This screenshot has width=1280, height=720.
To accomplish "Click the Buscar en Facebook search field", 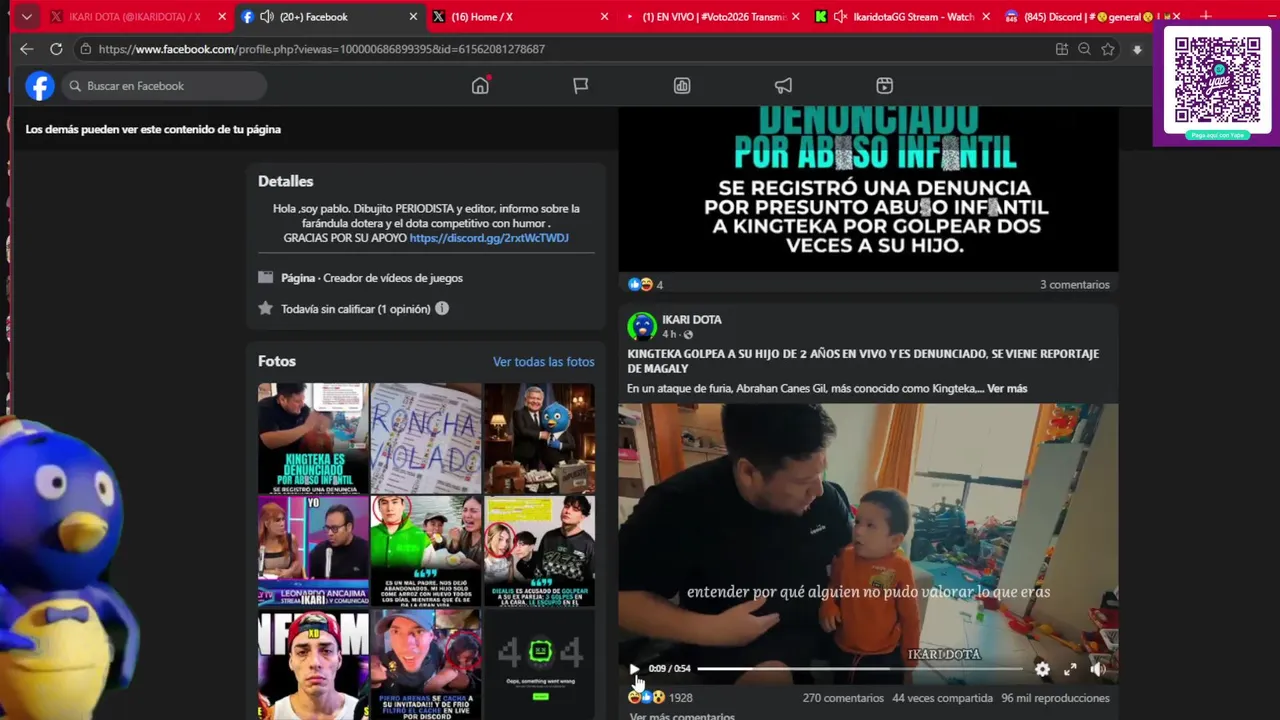I will (163, 86).
